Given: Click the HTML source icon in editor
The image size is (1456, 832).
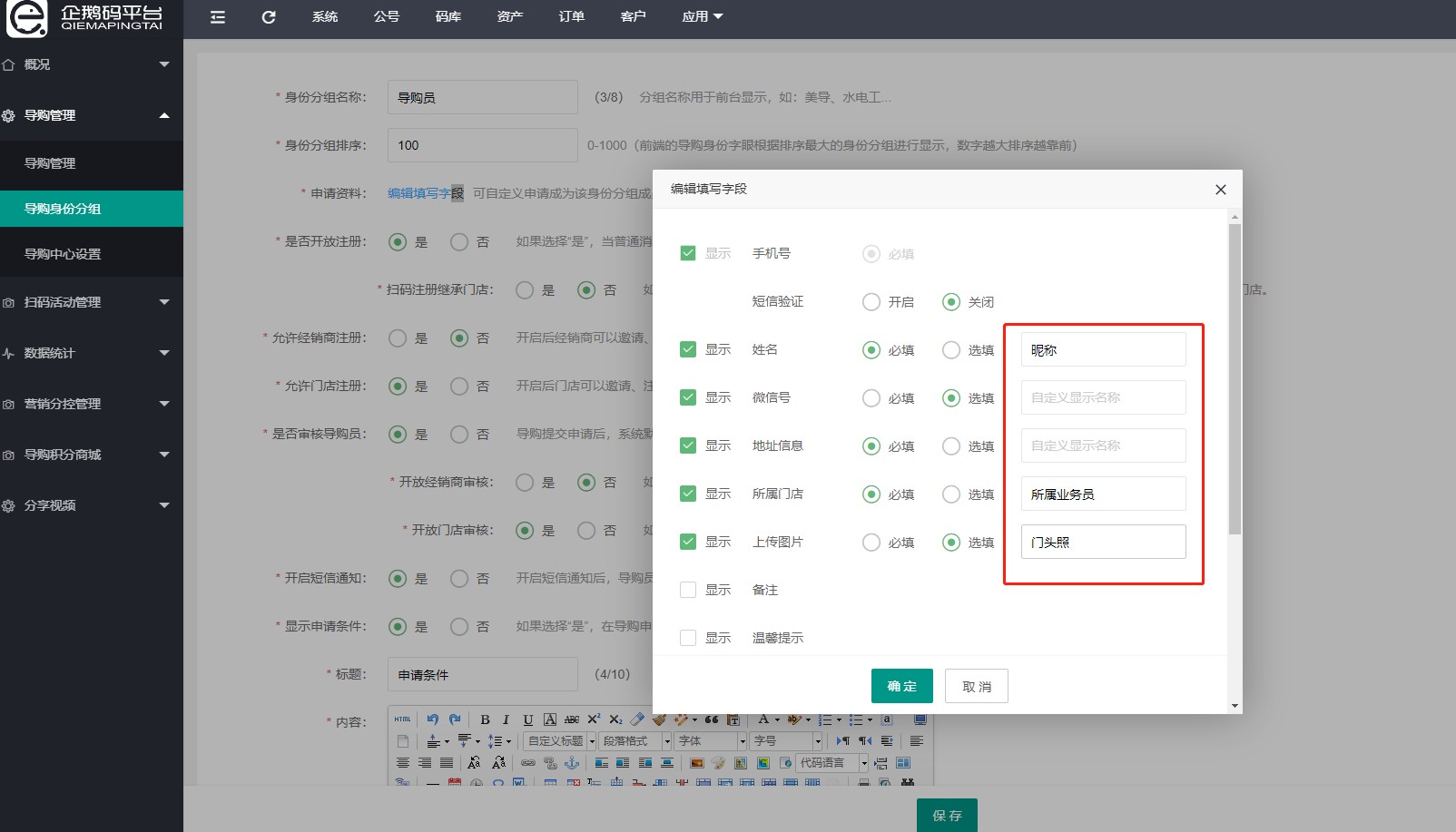Looking at the screenshot, I should tap(402, 719).
